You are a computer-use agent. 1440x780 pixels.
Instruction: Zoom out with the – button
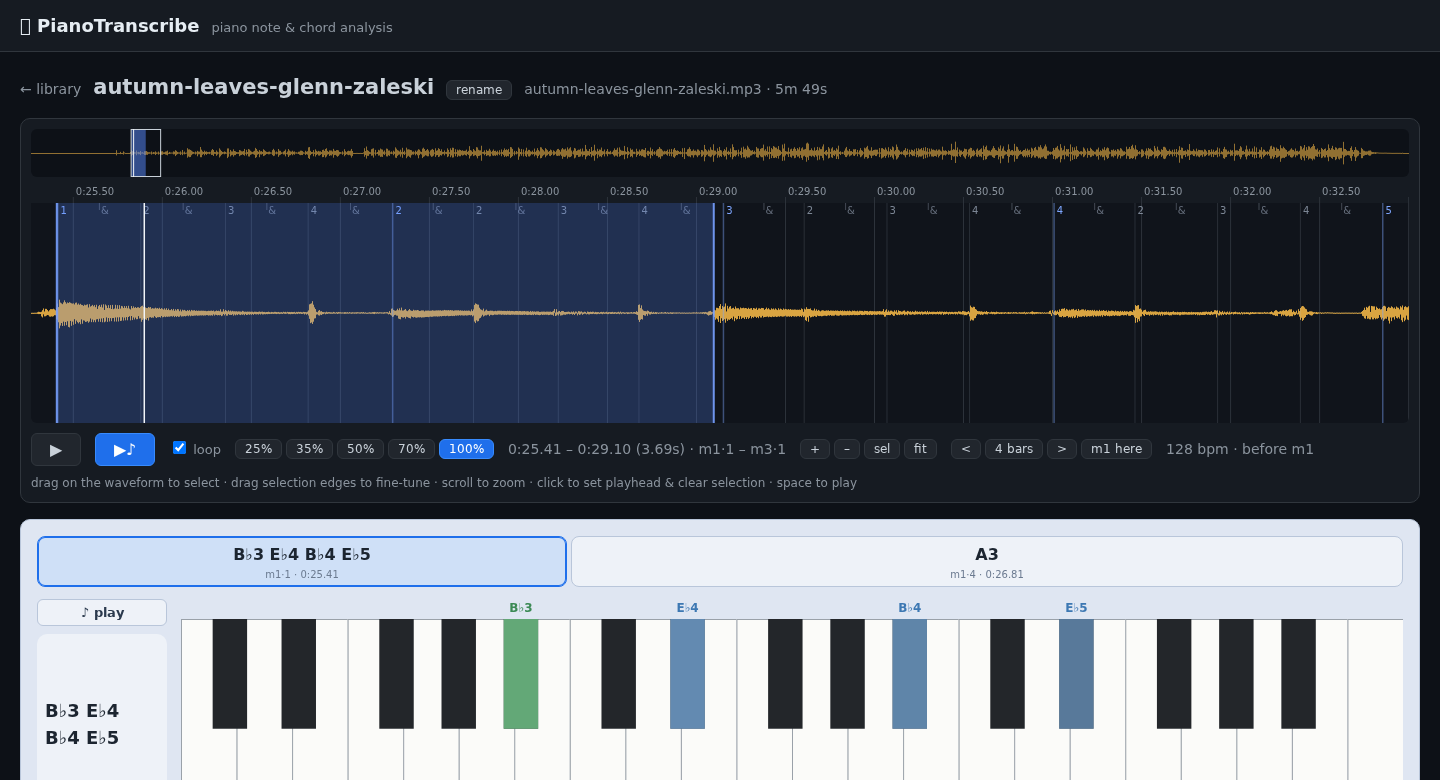[x=847, y=449]
